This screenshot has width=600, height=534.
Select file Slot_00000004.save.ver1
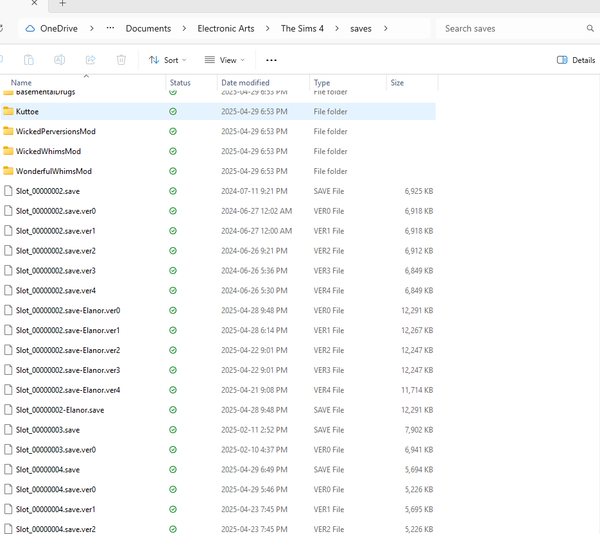click(x=55, y=509)
